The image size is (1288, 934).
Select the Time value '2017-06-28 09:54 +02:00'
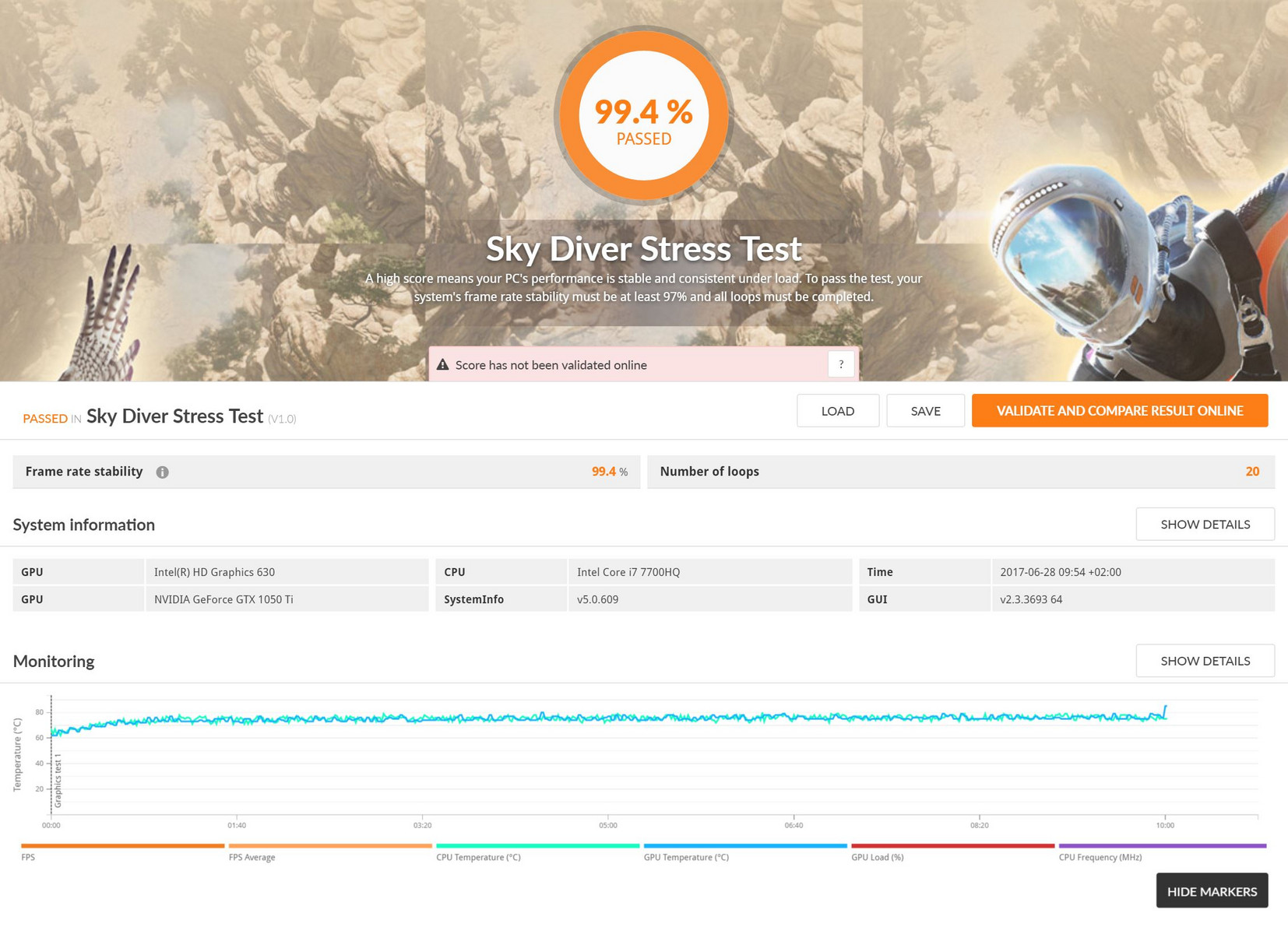[1061, 572]
